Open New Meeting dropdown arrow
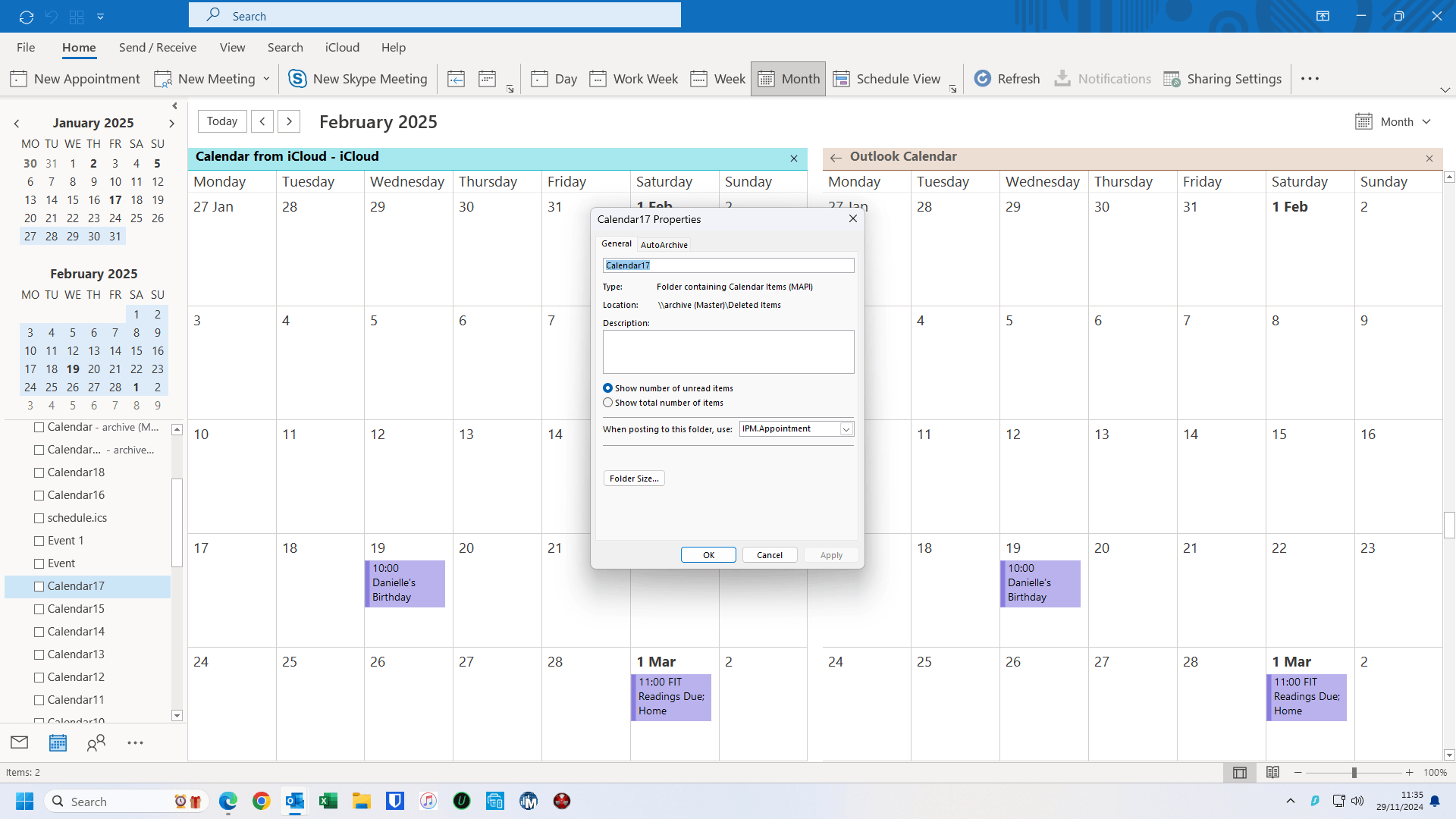1456x819 pixels. [x=266, y=79]
